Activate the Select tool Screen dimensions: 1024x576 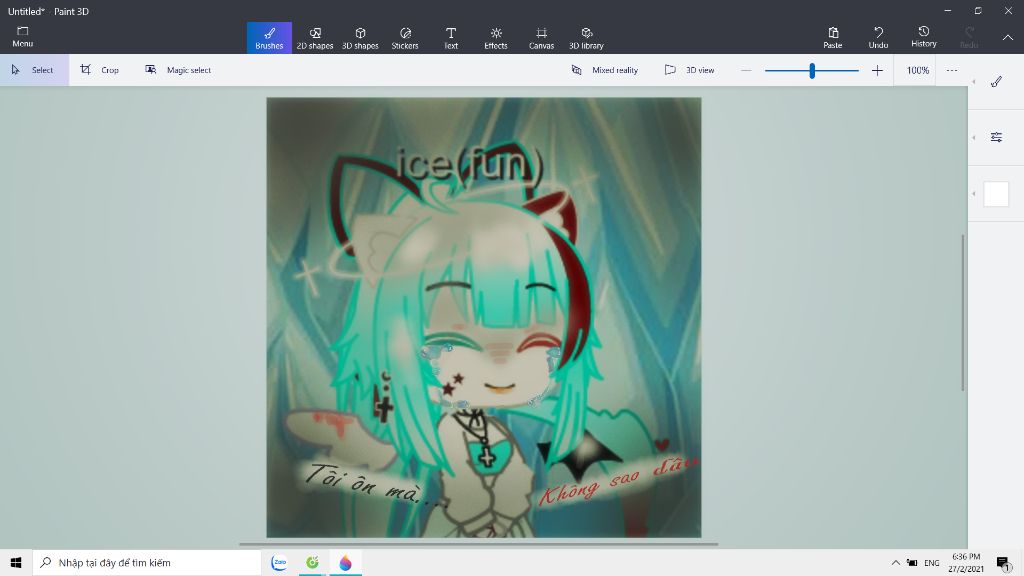point(34,70)
